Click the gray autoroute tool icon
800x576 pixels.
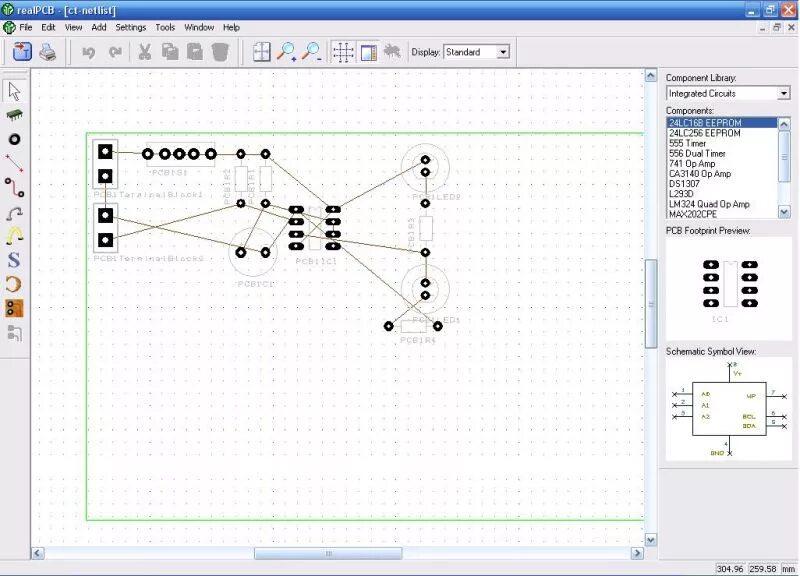(x=14, y=333)
